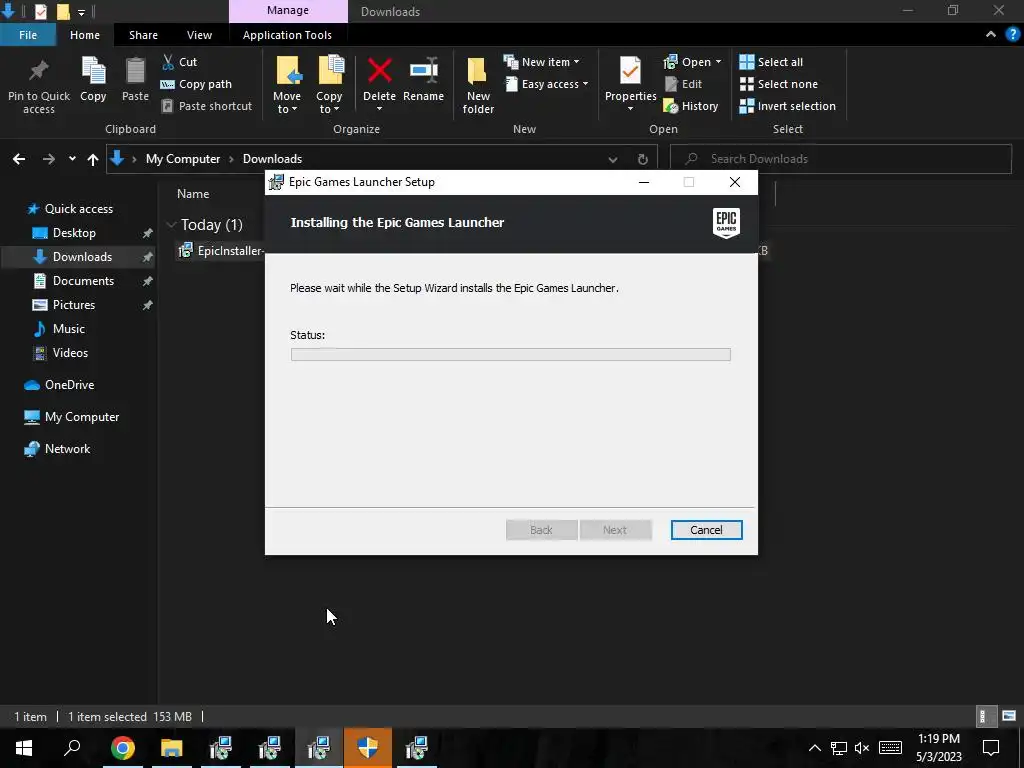Go back in File Explorer
Viewport: 1024px width, 768px height.
pos(19,159)
